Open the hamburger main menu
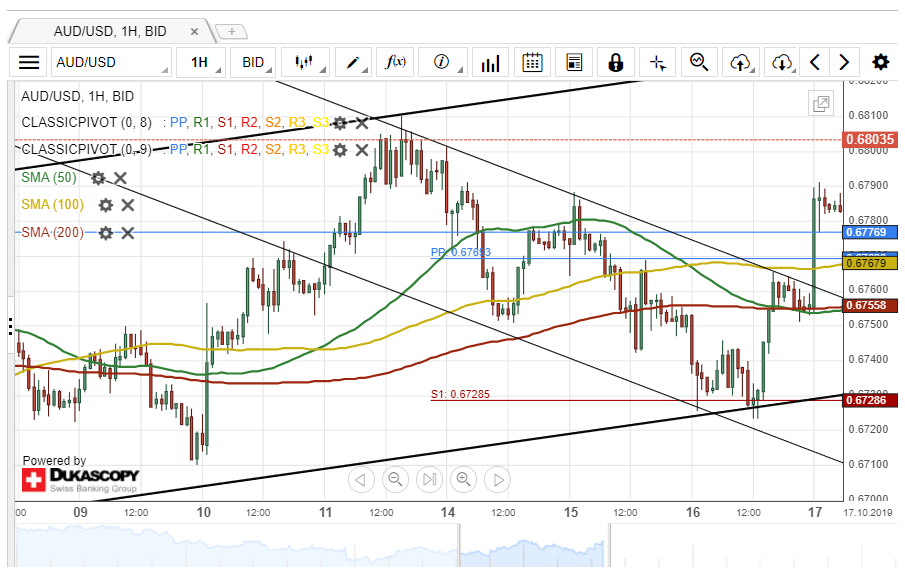Screen dimensions: 905x573 click(28, 62)
